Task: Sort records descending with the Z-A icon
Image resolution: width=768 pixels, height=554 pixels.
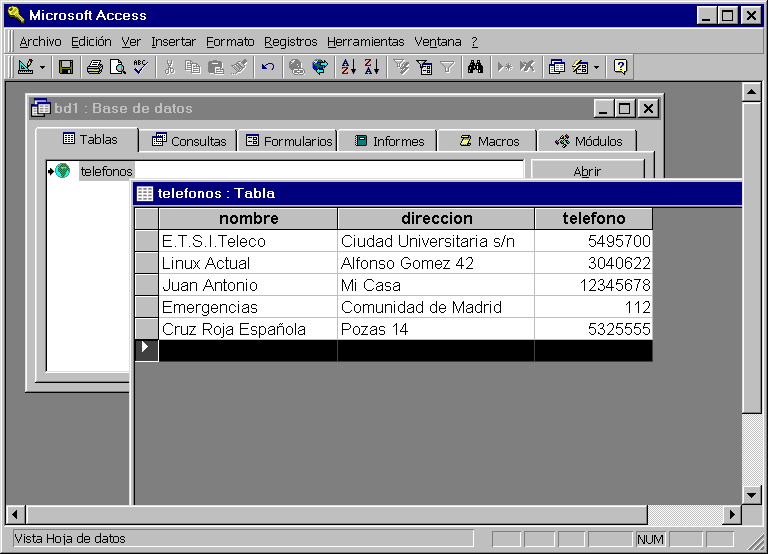Action: pos(371,67)
